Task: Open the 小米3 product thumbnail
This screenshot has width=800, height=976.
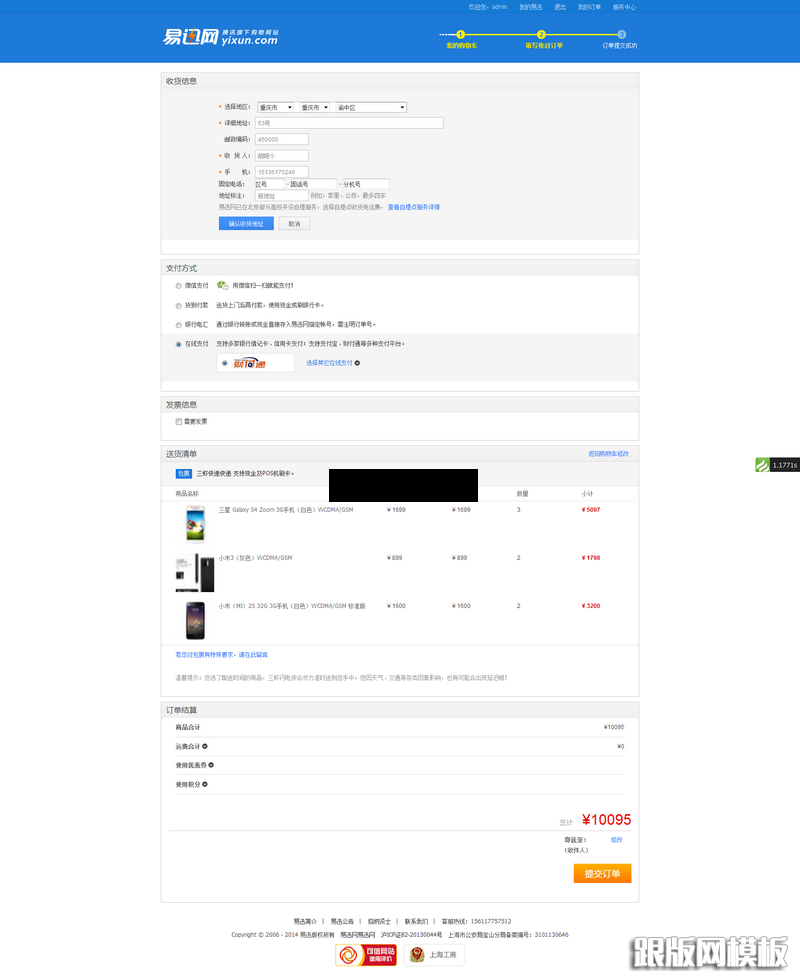Action: point(194,572)
